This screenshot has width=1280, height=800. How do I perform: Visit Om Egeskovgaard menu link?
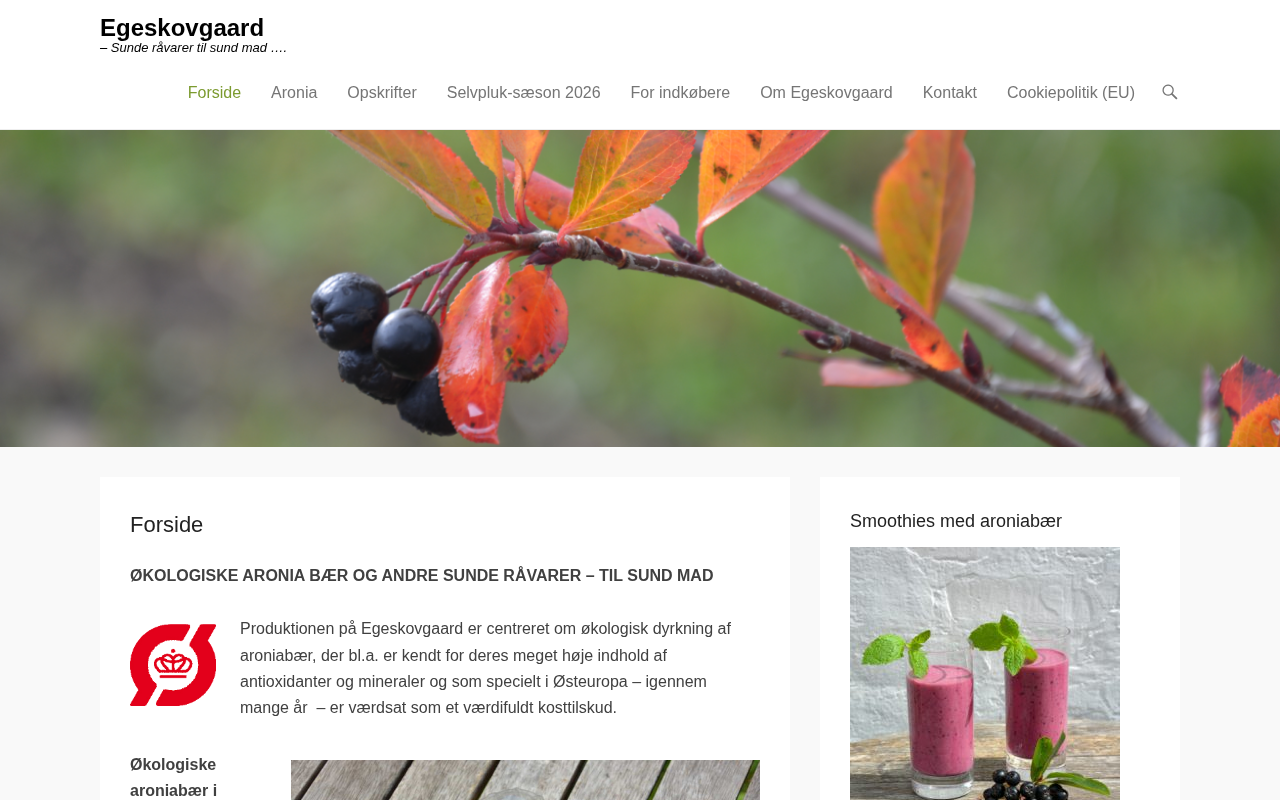826,93
